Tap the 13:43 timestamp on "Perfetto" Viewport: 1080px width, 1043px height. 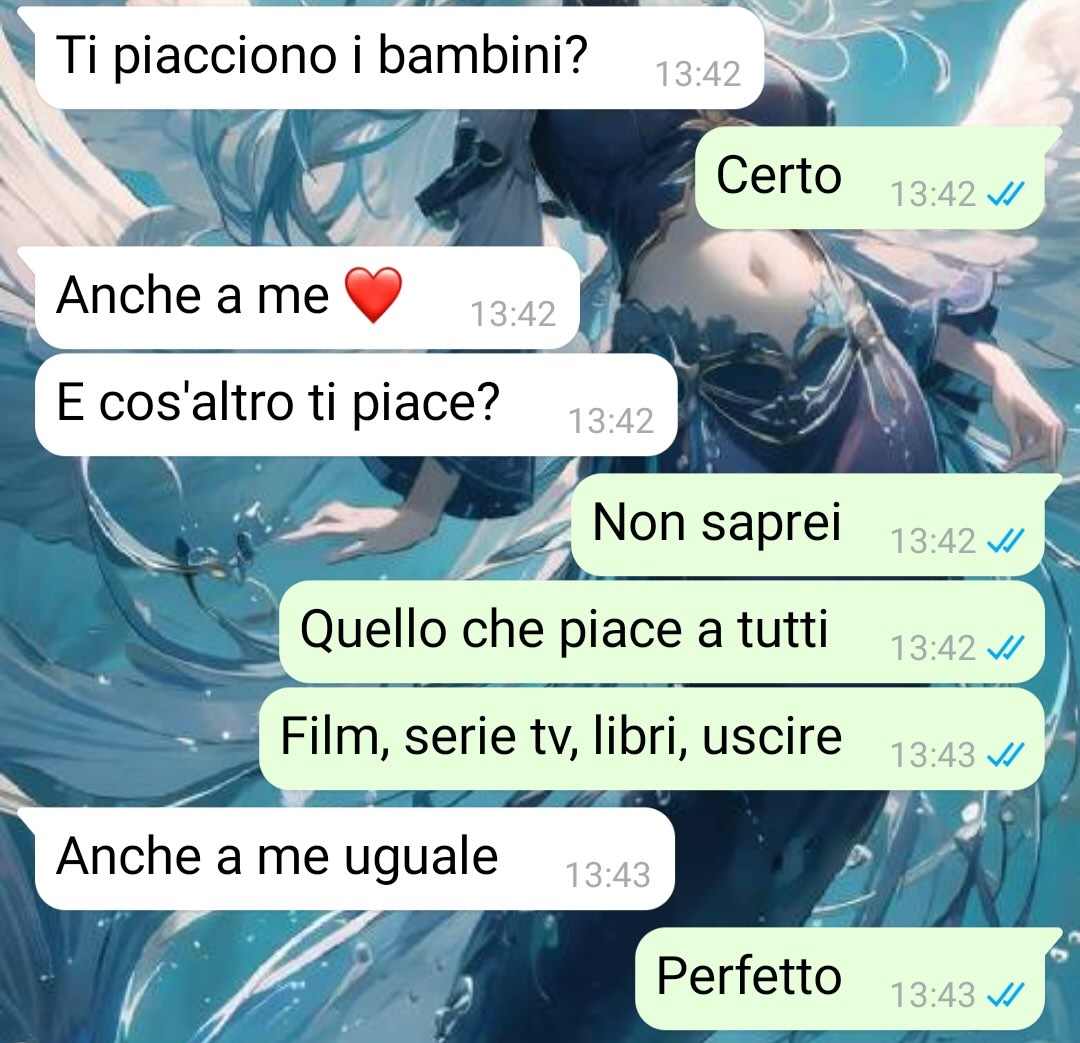(x=933, y=995)
